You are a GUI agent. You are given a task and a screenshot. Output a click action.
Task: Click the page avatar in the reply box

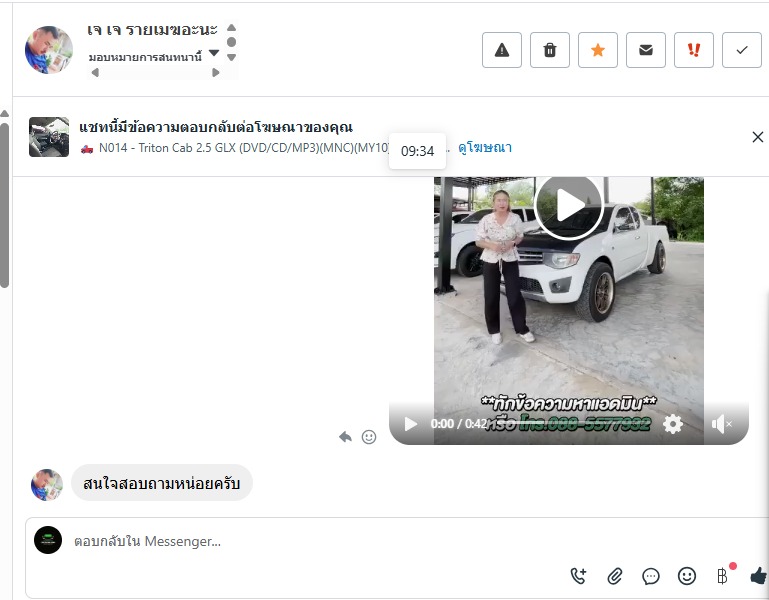coord(48,540)
